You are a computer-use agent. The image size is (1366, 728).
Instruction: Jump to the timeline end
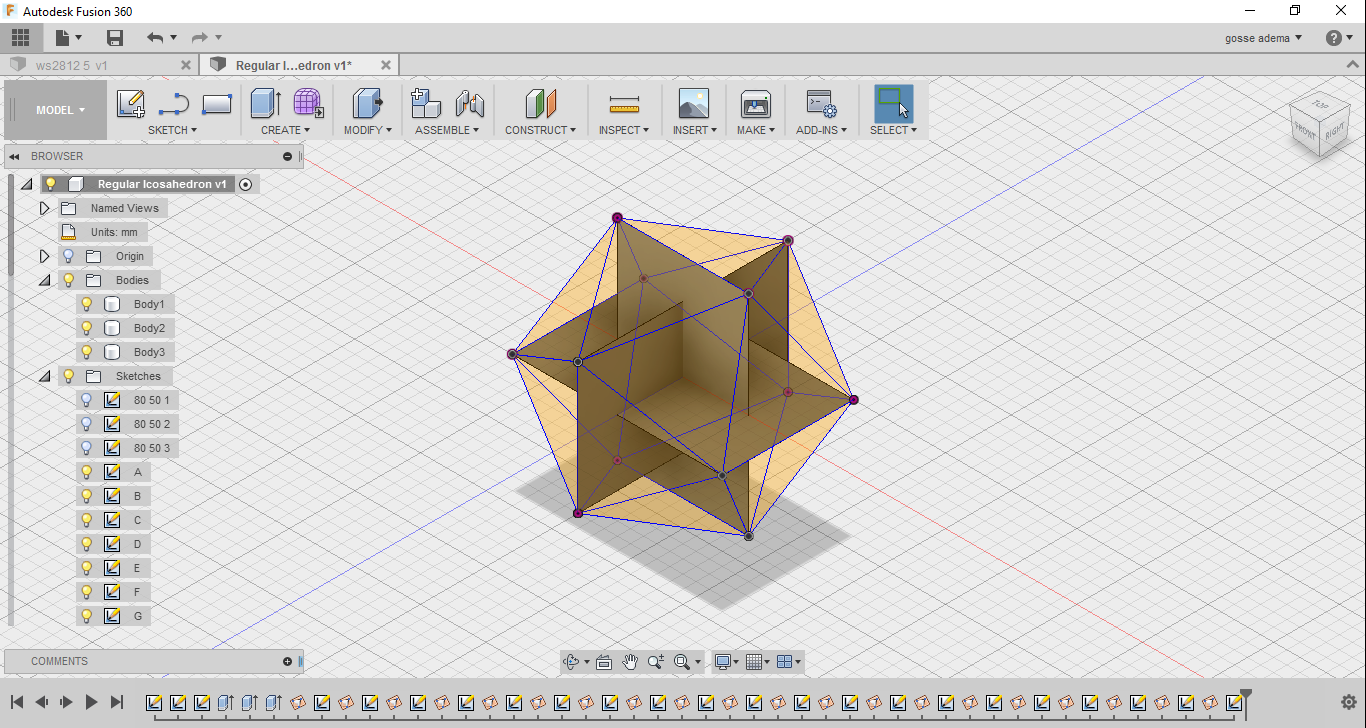click(x=117, y=702)
